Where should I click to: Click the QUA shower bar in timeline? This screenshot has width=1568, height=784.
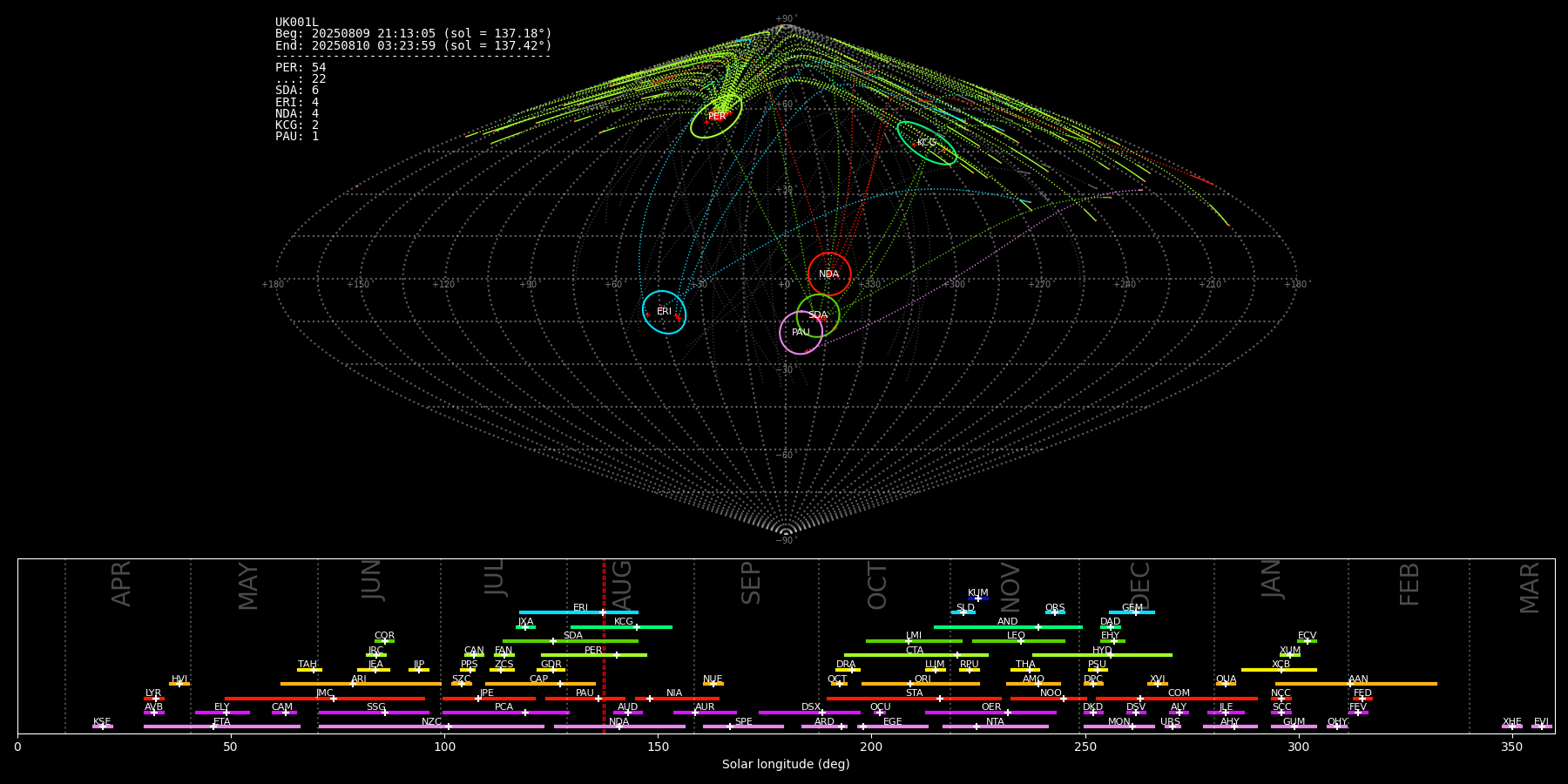[x=1226, y=684]
